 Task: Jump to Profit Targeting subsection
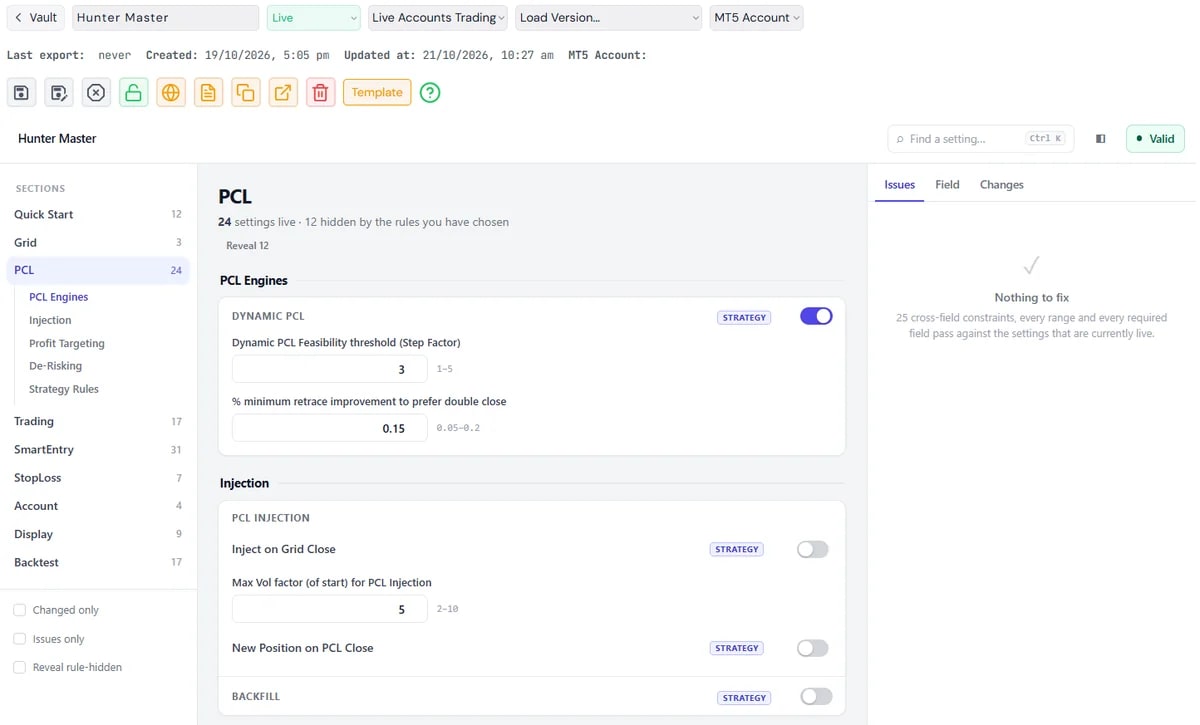pyautogui.click(x=67, y=343)
